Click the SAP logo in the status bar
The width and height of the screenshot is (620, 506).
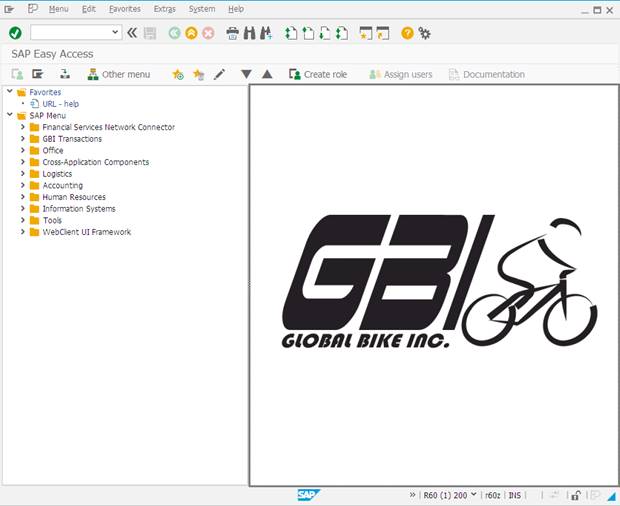point(309,495)
